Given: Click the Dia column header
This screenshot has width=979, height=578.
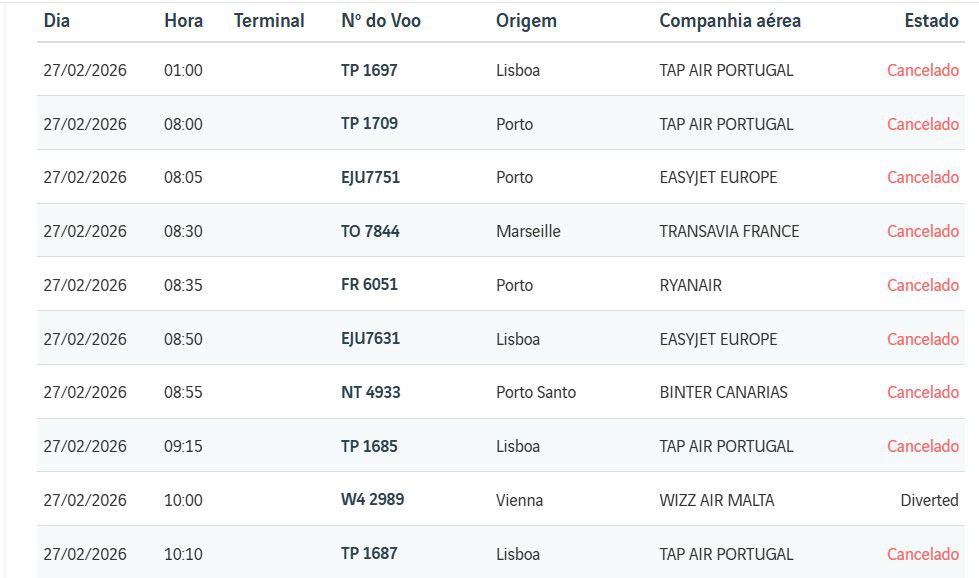Looking at the screenshot, I should tap(57, 21).
